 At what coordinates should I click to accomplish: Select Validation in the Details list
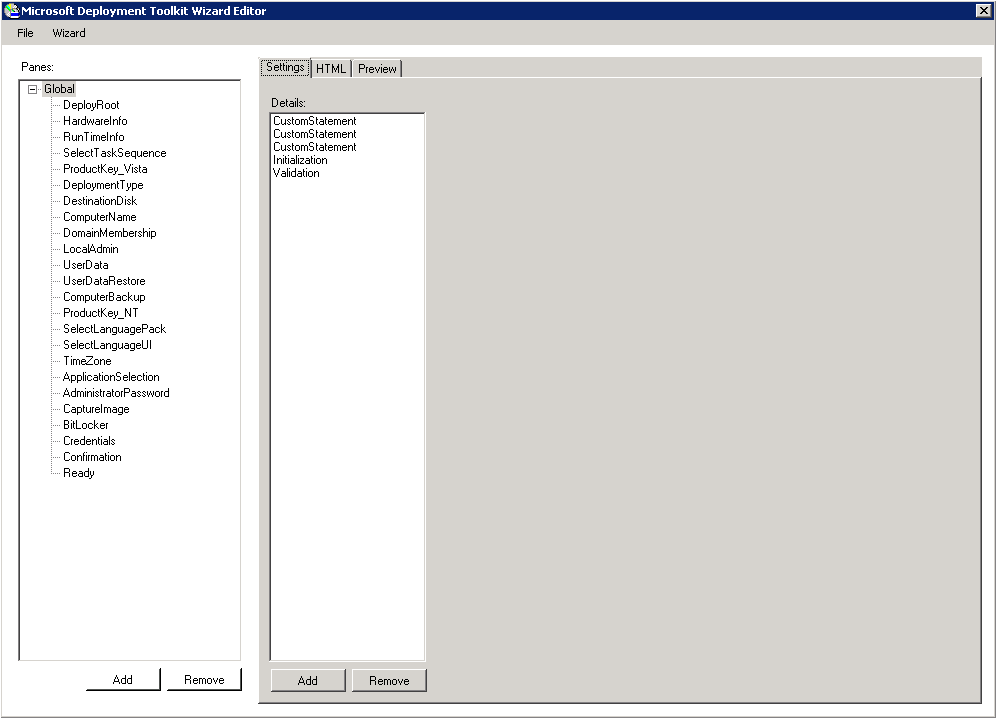(298, 172)
